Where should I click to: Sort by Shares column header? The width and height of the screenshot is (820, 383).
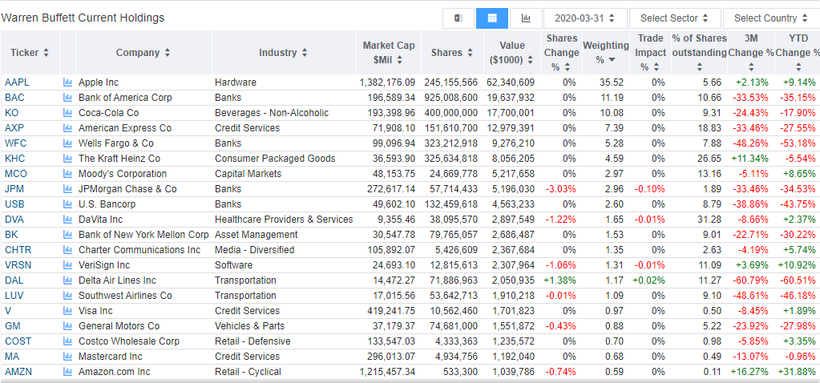(x=452, y=52)
